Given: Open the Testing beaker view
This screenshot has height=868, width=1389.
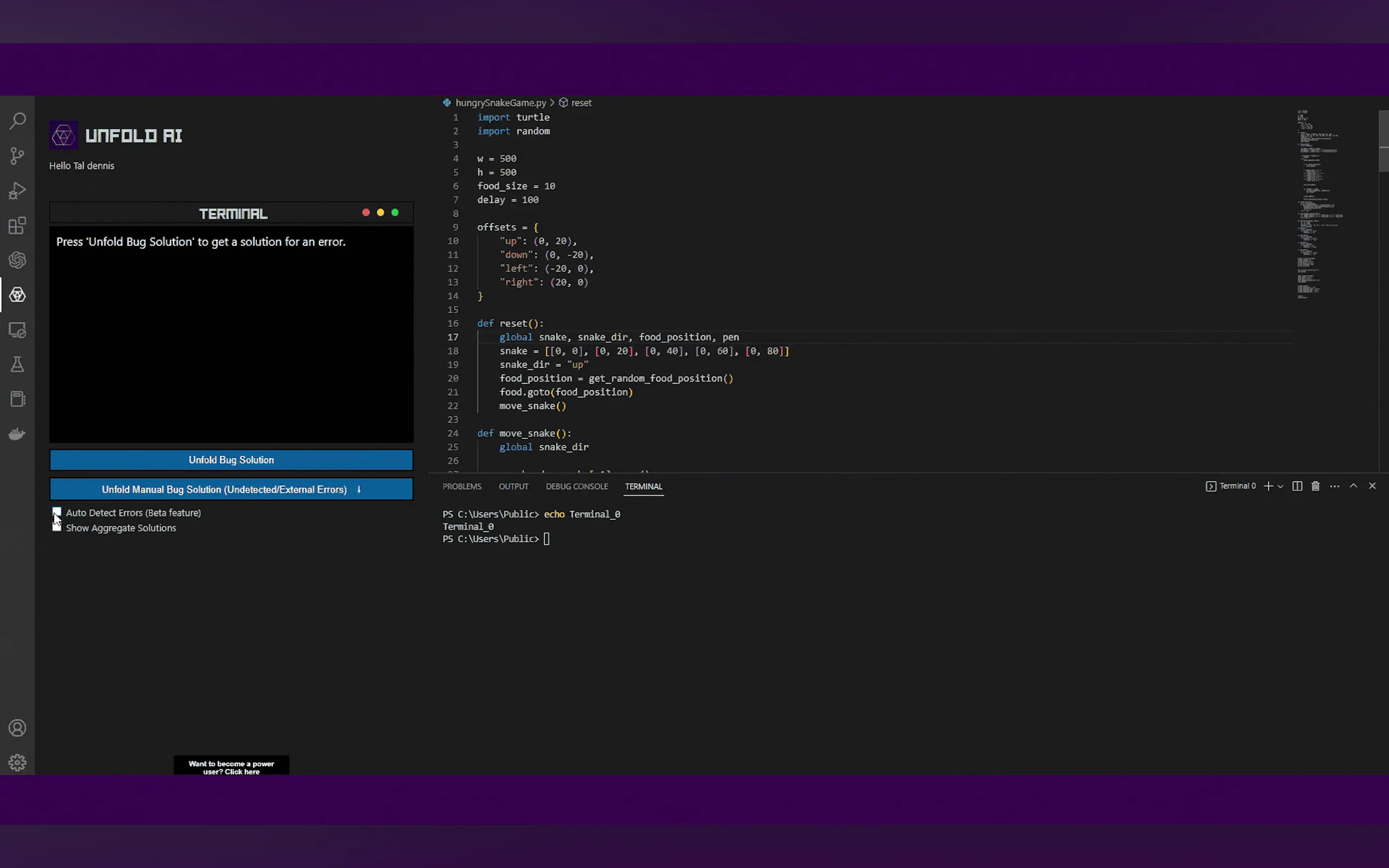Looking at the screenshot, I should pos(17,365).
